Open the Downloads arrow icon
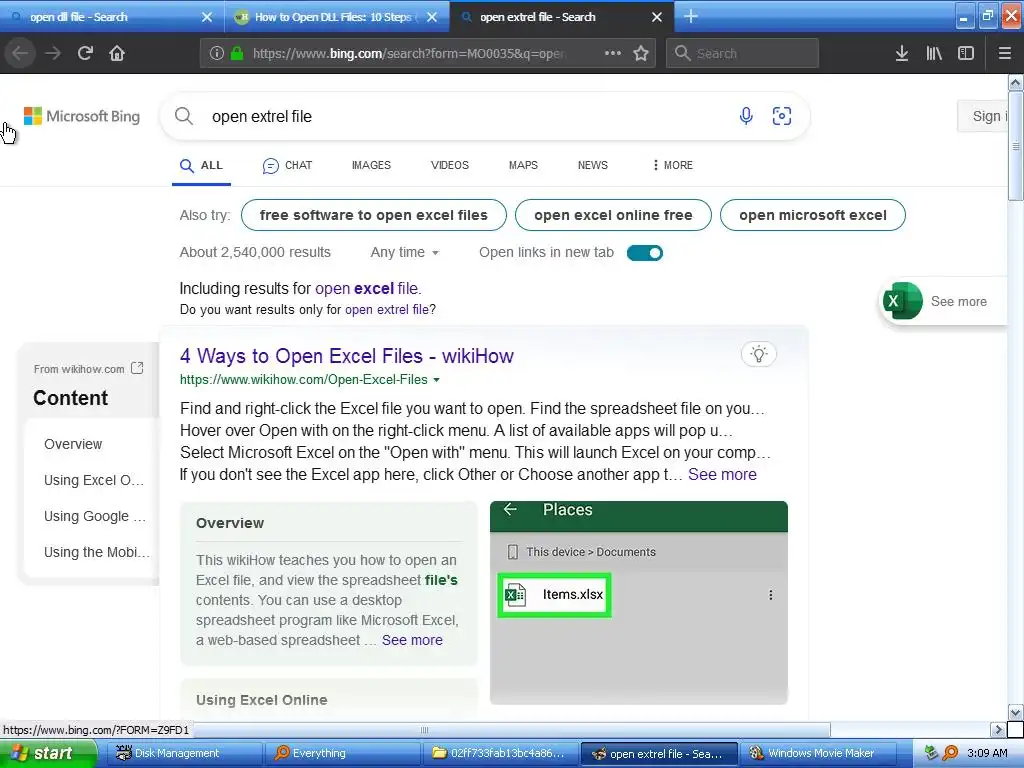The width and height of the screenshot is (1024, 768). 902,53
